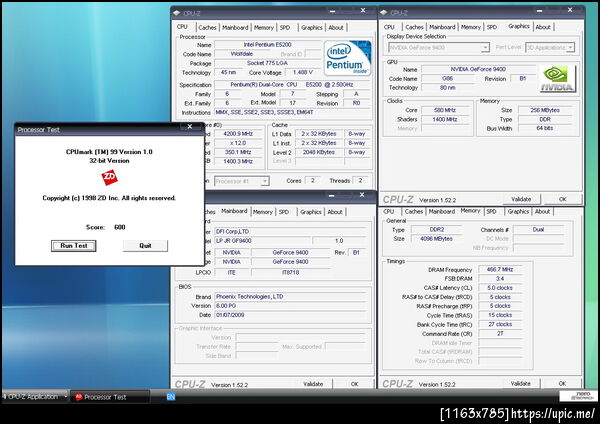This screenshot has width=600, height=424.
Task: Click CPU-Z title bar icon of CPU window
Action: 176,13
